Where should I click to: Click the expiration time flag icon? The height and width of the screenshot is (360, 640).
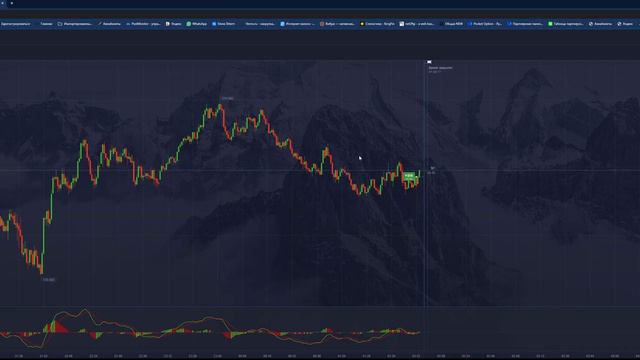(x=429, y=62)
